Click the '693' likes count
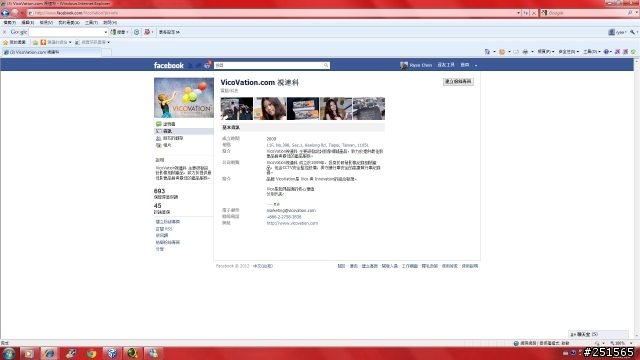This screenshot has width=640, height=360. click(159, 191)
